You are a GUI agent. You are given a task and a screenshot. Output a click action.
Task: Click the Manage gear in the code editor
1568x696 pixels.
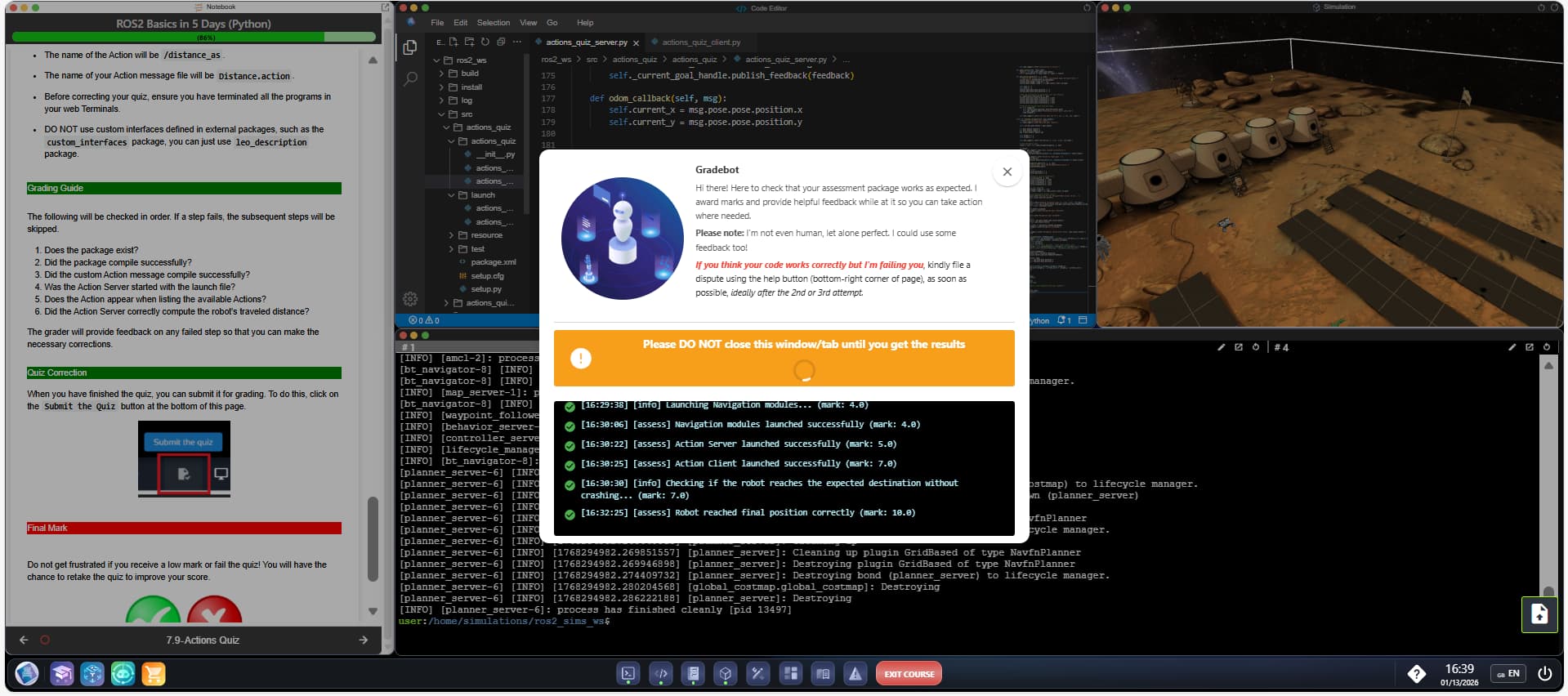tap(410, 299)
